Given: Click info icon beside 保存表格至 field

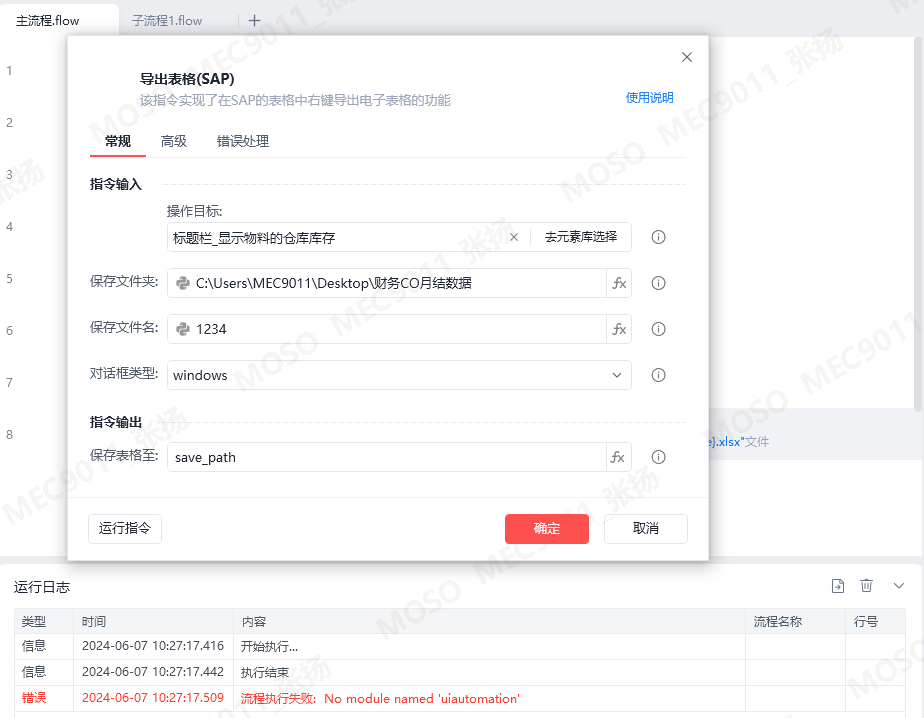Looking at the screenshot, I should point(658,457).
